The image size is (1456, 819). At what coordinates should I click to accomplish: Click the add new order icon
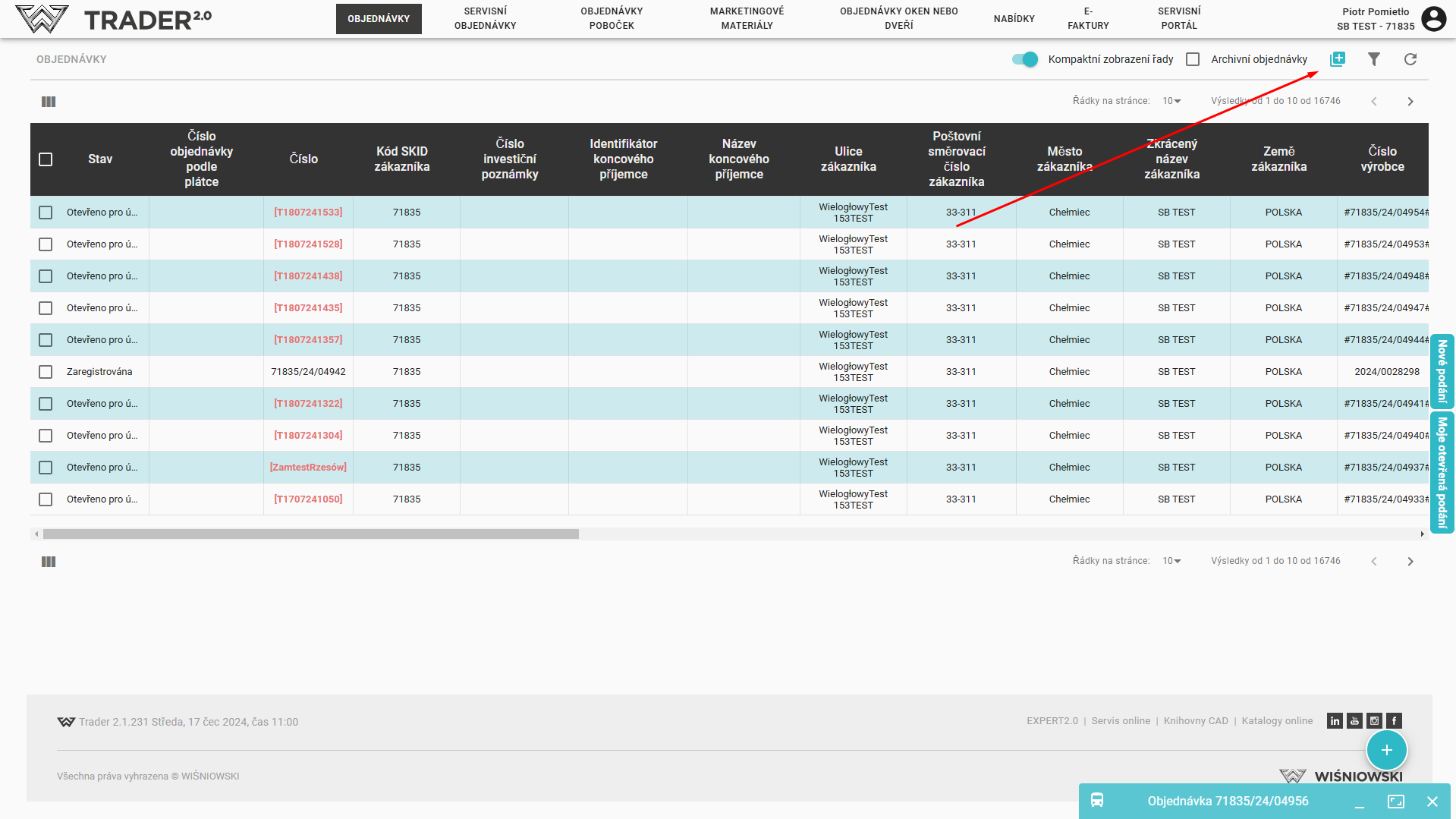[1337, 59]
